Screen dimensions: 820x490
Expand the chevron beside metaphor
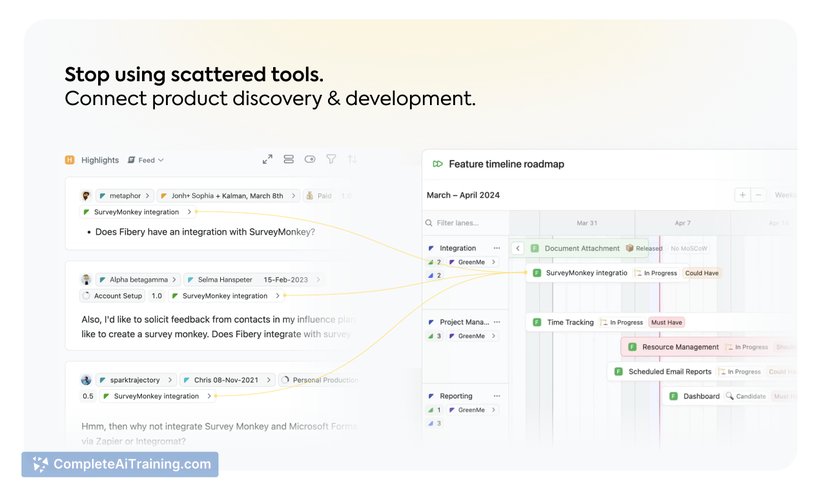147,196
